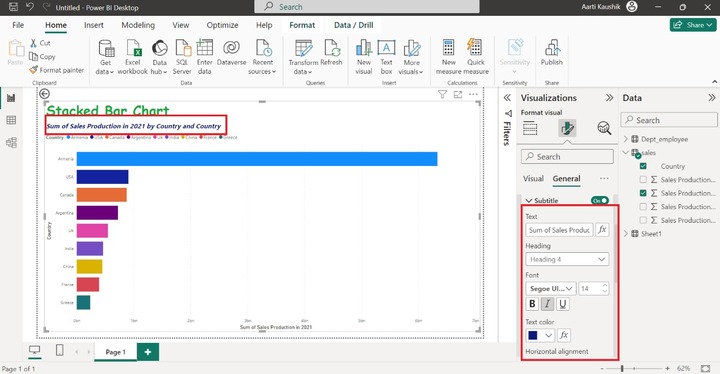Open the visual's filter icon

[x=442, y=94]
